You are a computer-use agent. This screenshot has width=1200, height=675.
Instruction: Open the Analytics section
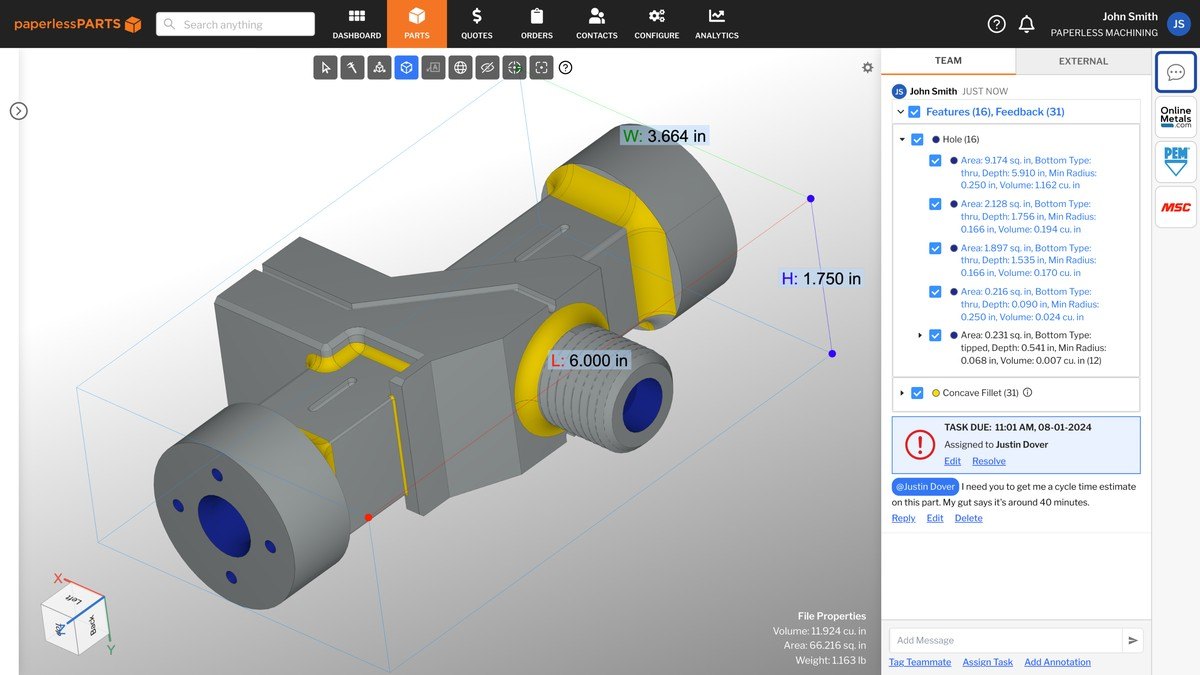click(717, 24)
